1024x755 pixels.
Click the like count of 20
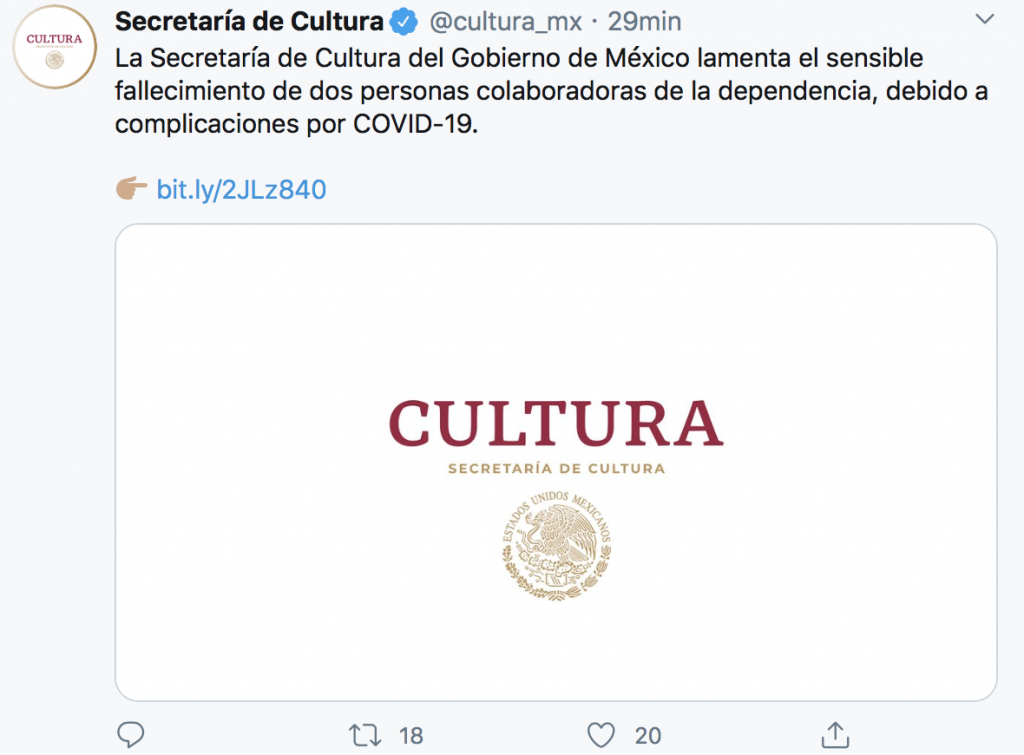click(x=648, y=736)
